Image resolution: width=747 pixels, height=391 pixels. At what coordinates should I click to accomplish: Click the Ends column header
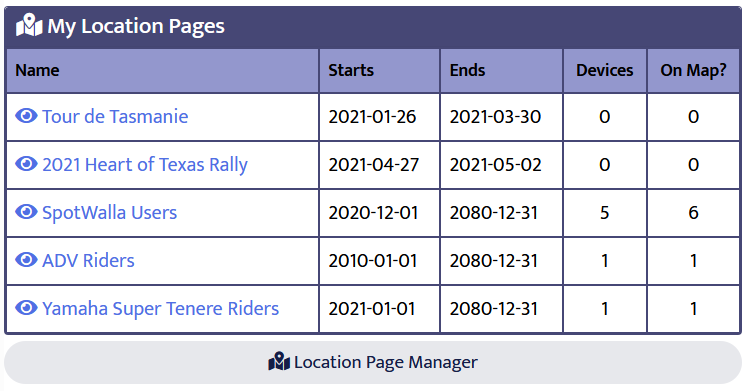point(467,70)
